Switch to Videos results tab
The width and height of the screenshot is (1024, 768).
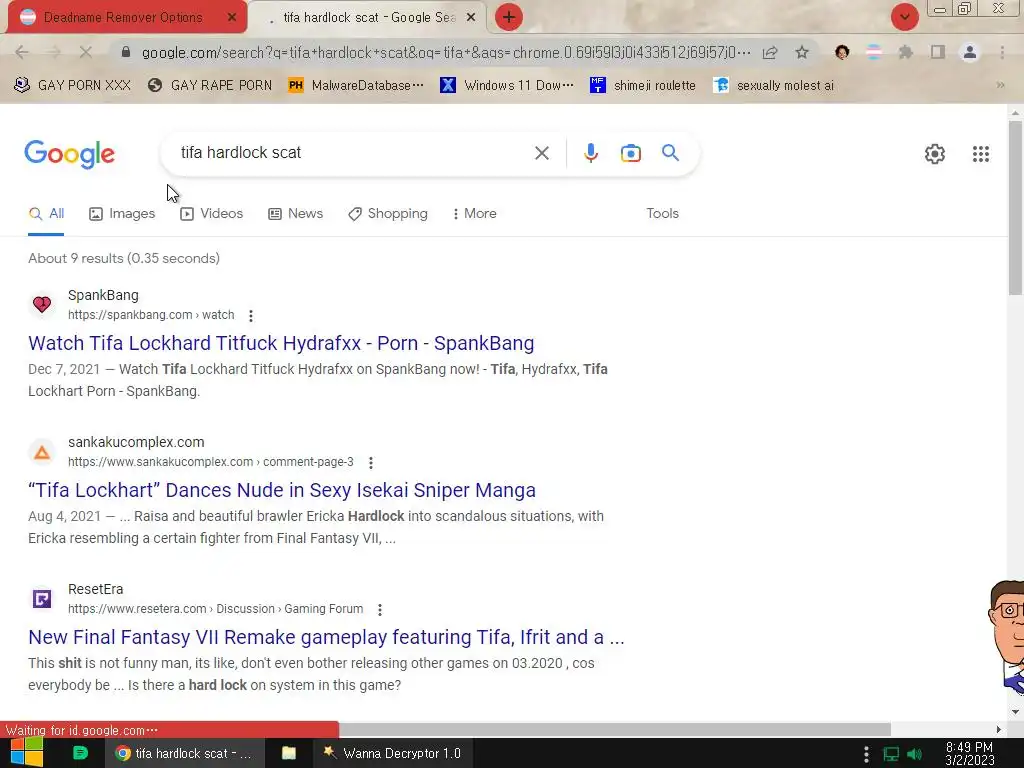click(x=212, y=214)
